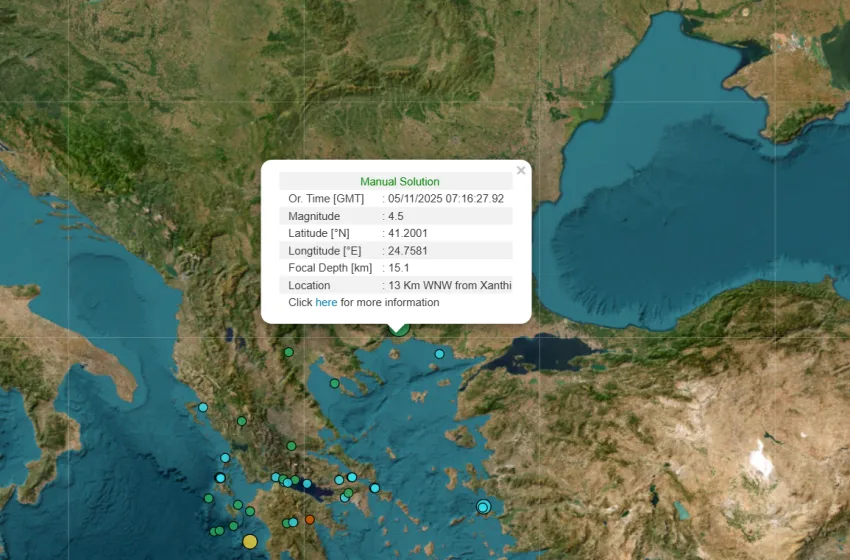The height and width of the screenshot is (560, 850).
Task: Click the Location text '13 Km WNW from Xanthi'
Action: 450,285
